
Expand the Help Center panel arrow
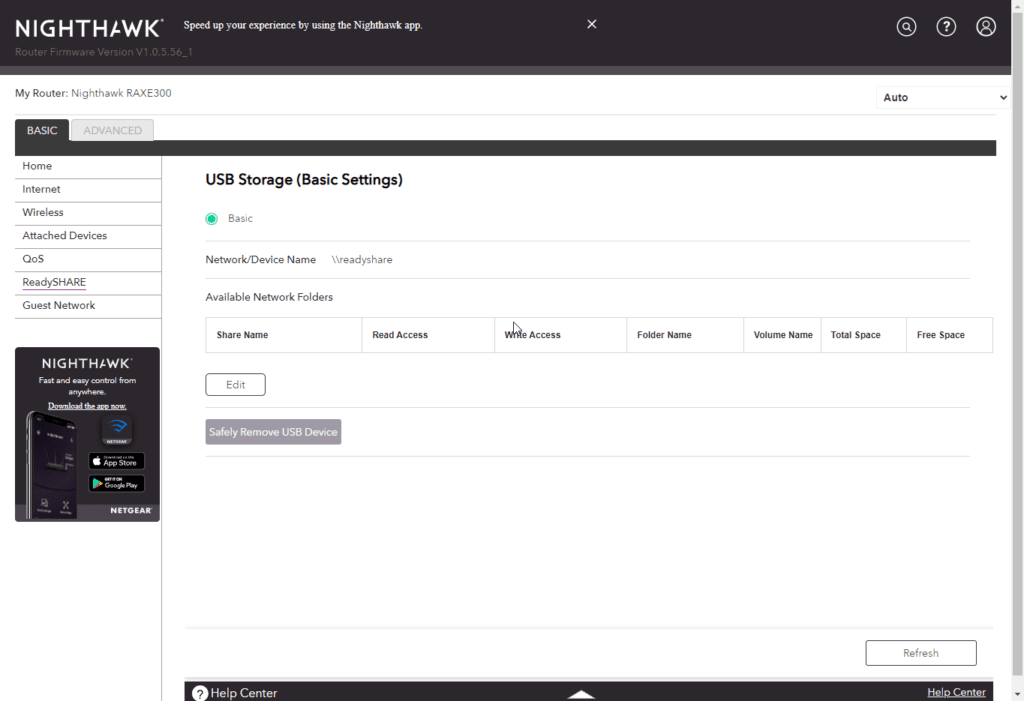581,694
